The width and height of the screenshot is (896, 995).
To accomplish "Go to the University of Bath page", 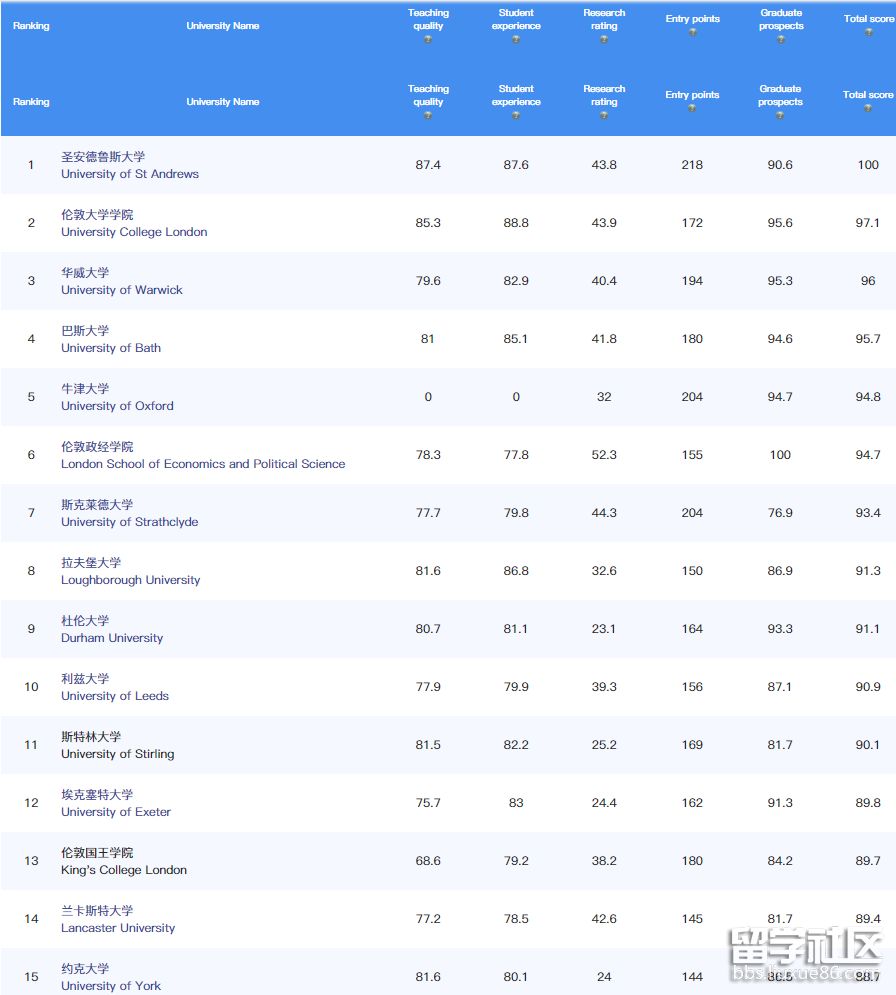I will [x=111, y=348].
